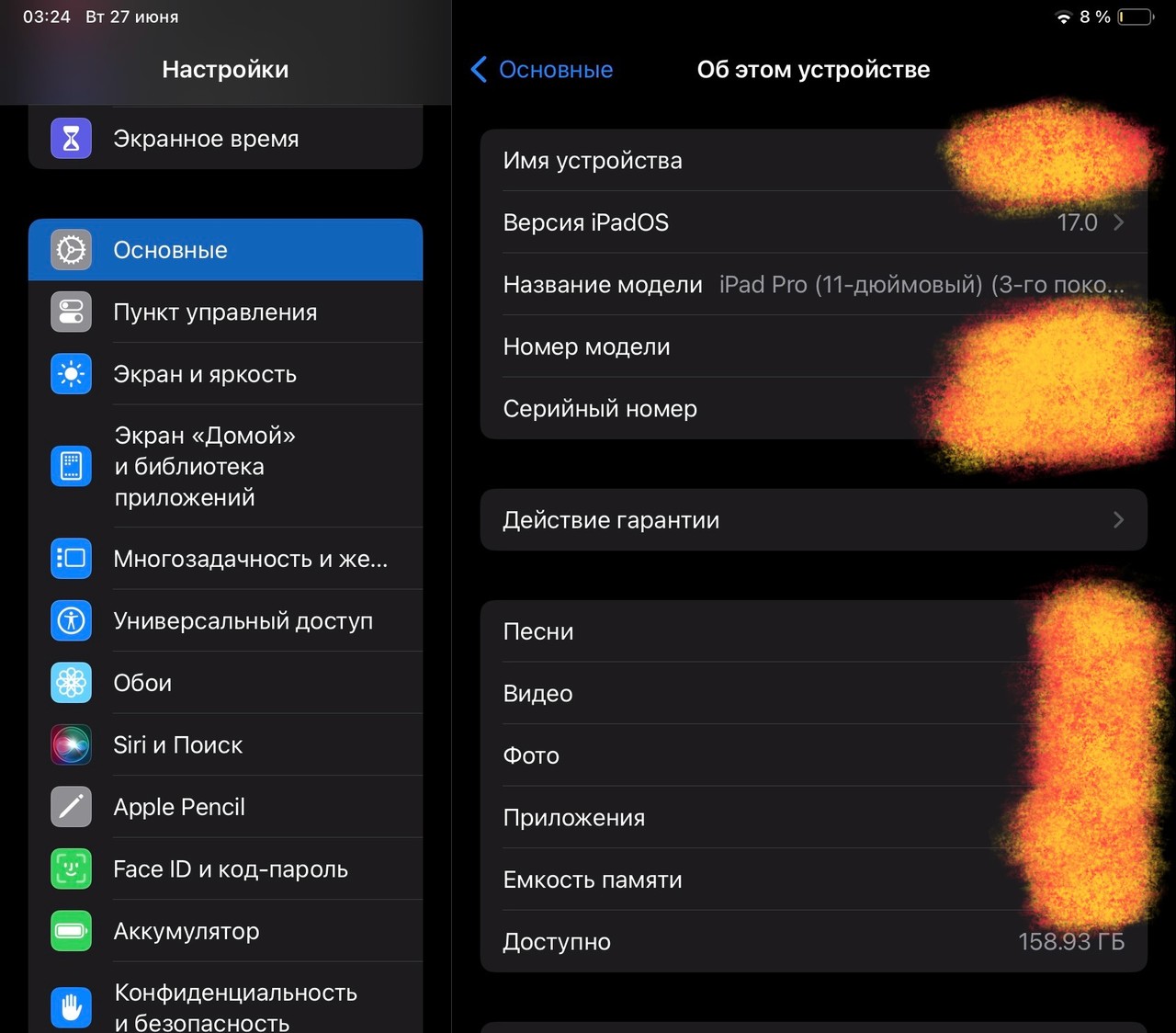Screen dimensions: 1176x1033
Task: Tap the Вт 27 июня date
Action: (x=132, y=17)
